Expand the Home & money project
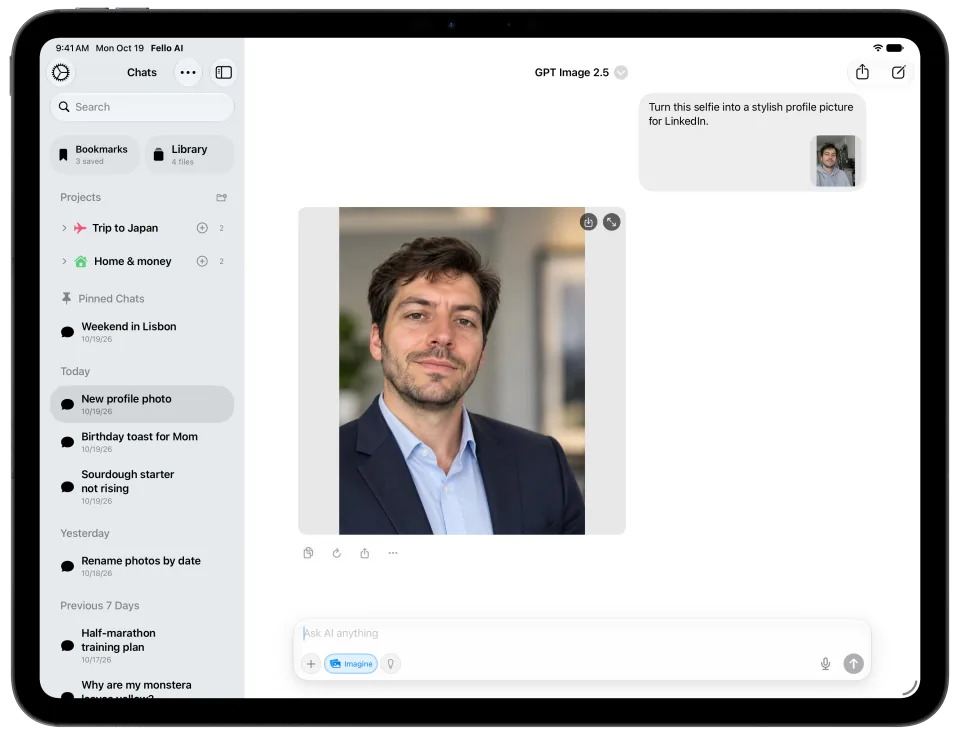 (x=64, y=261)
